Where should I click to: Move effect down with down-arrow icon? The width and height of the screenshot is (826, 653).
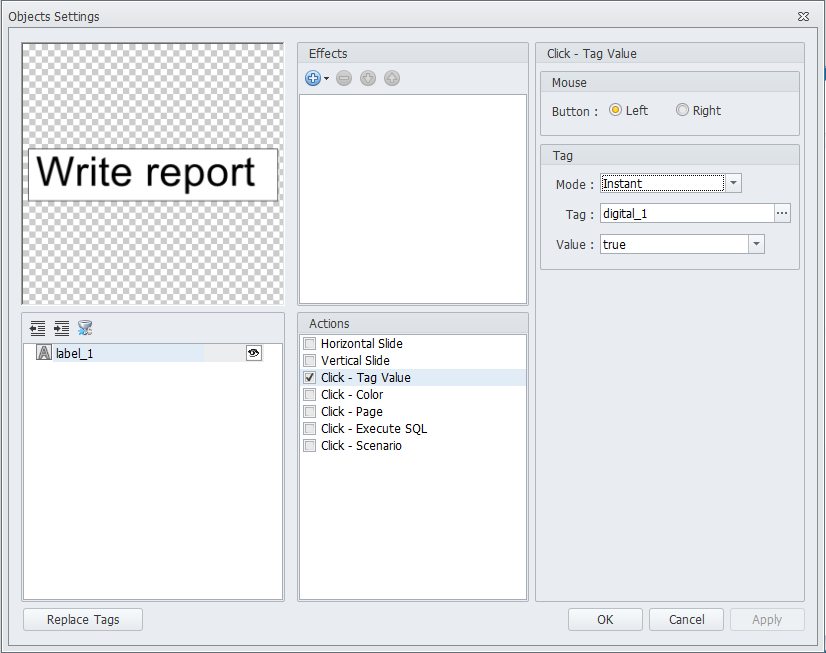368,78
